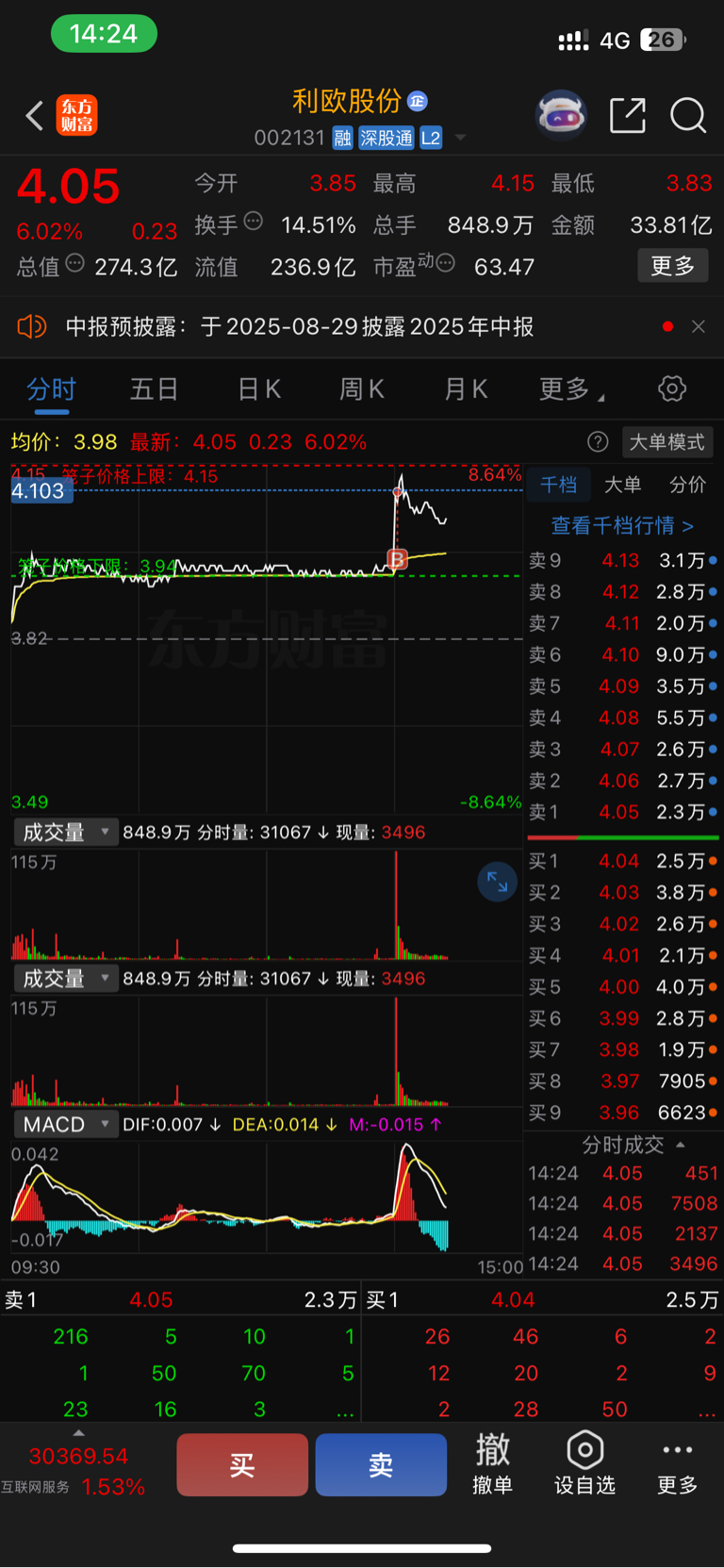Tap the B buy marker on chart
Viewport: 724px width, 1568px height.
397,559
